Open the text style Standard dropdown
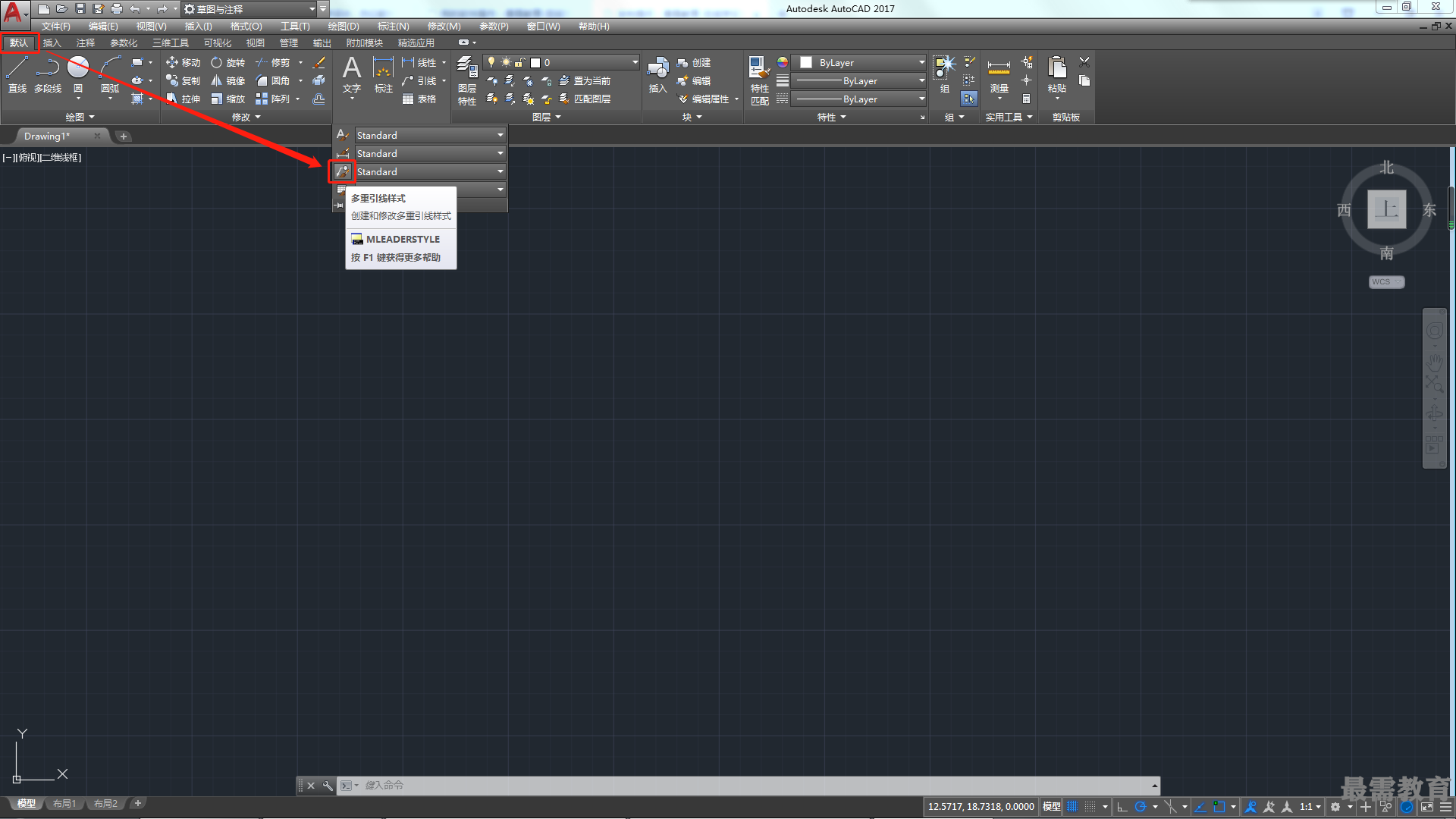Image resolution: width=1456 pixels, height=819 pixels. 430,135
